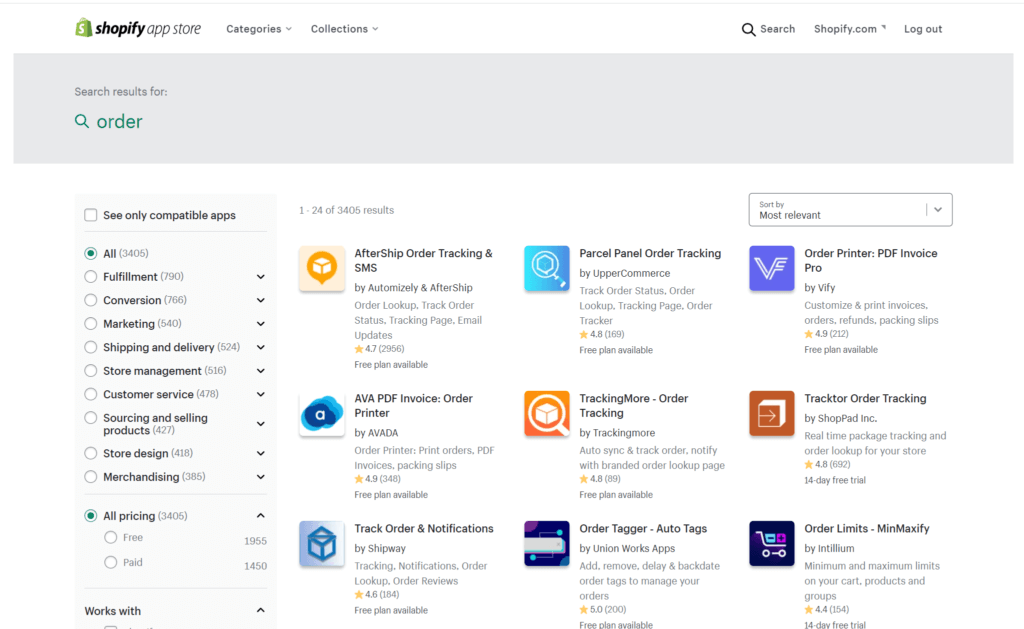Open the Order Printer PDF Invoice Pro icon
The height and width of the screenshot is (629, 1024).
pyautogui.click(x=772, y=268)
